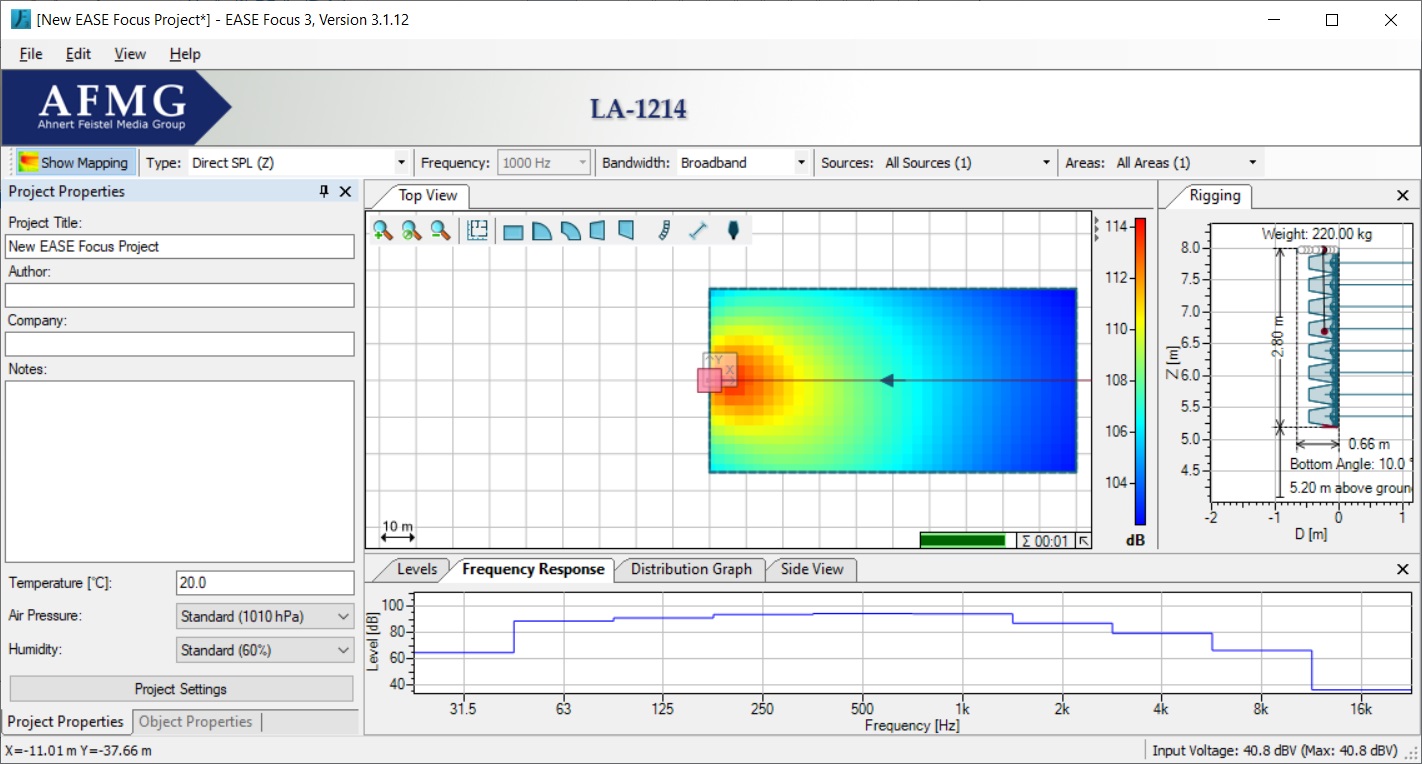Click the "Weight: 220.00 kg" label
Screen dimensions: 1422x764
[1316, 234]
